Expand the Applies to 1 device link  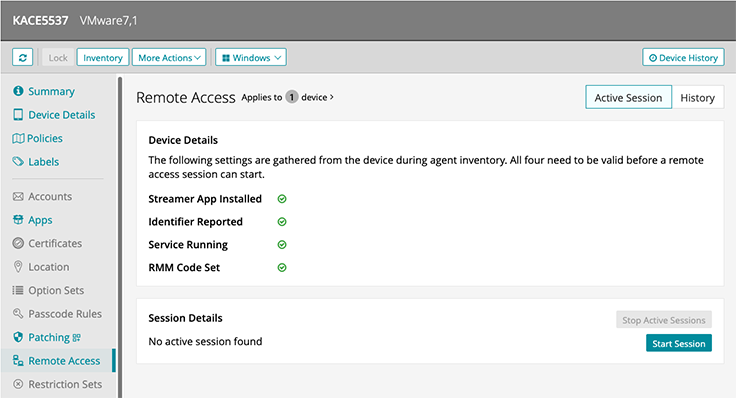click(288, 97)
